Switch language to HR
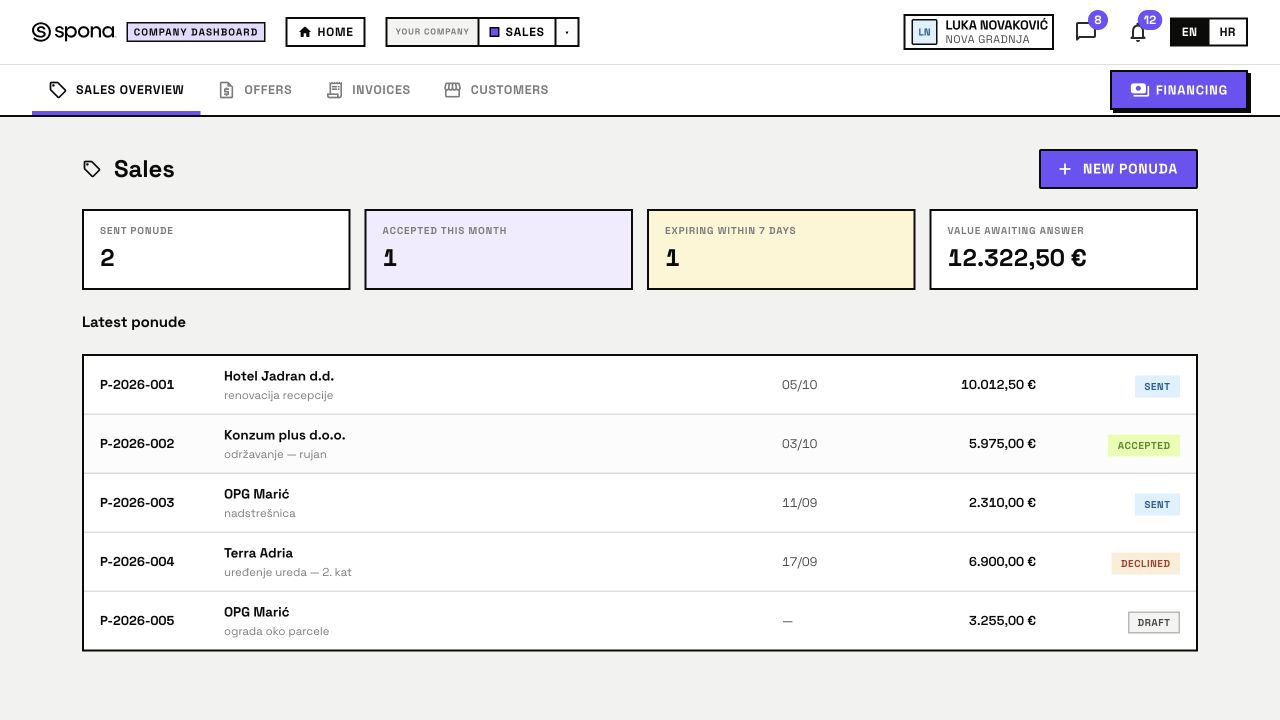This screenshot has height=720, width=1280. point(1227,32)
